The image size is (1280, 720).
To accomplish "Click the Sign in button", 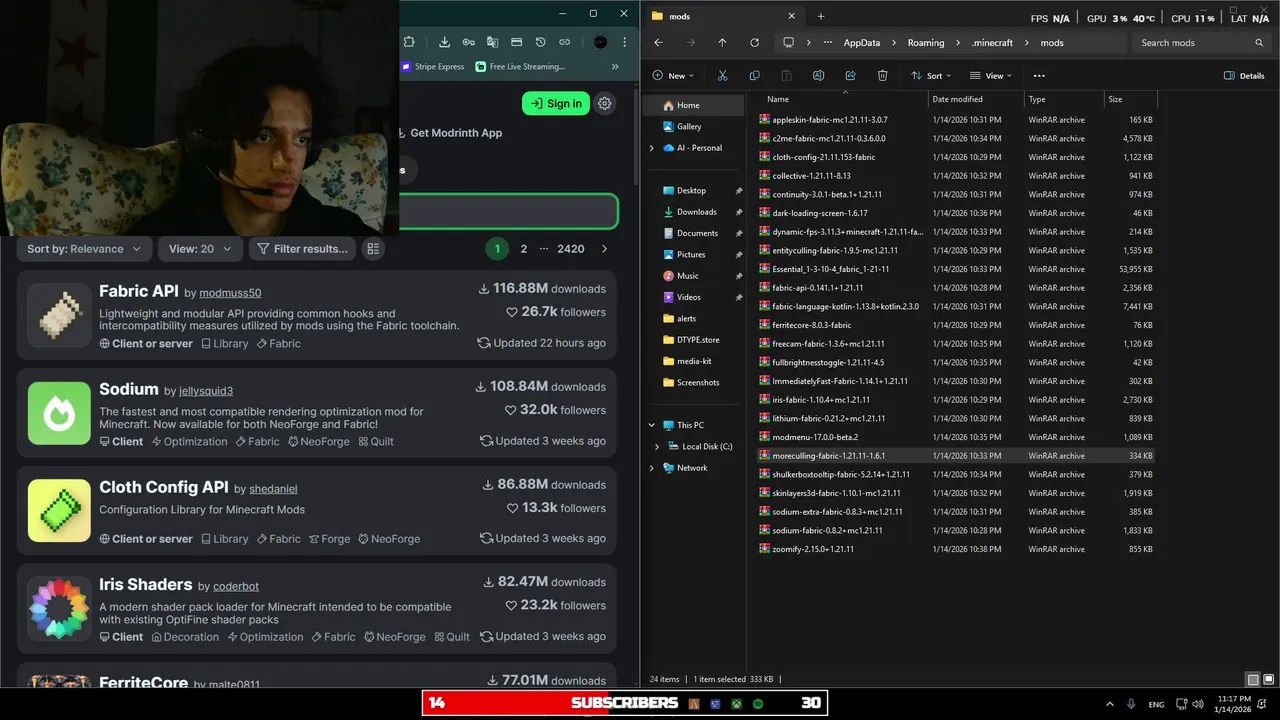I will pyautogui.click(x=556, y=103).
